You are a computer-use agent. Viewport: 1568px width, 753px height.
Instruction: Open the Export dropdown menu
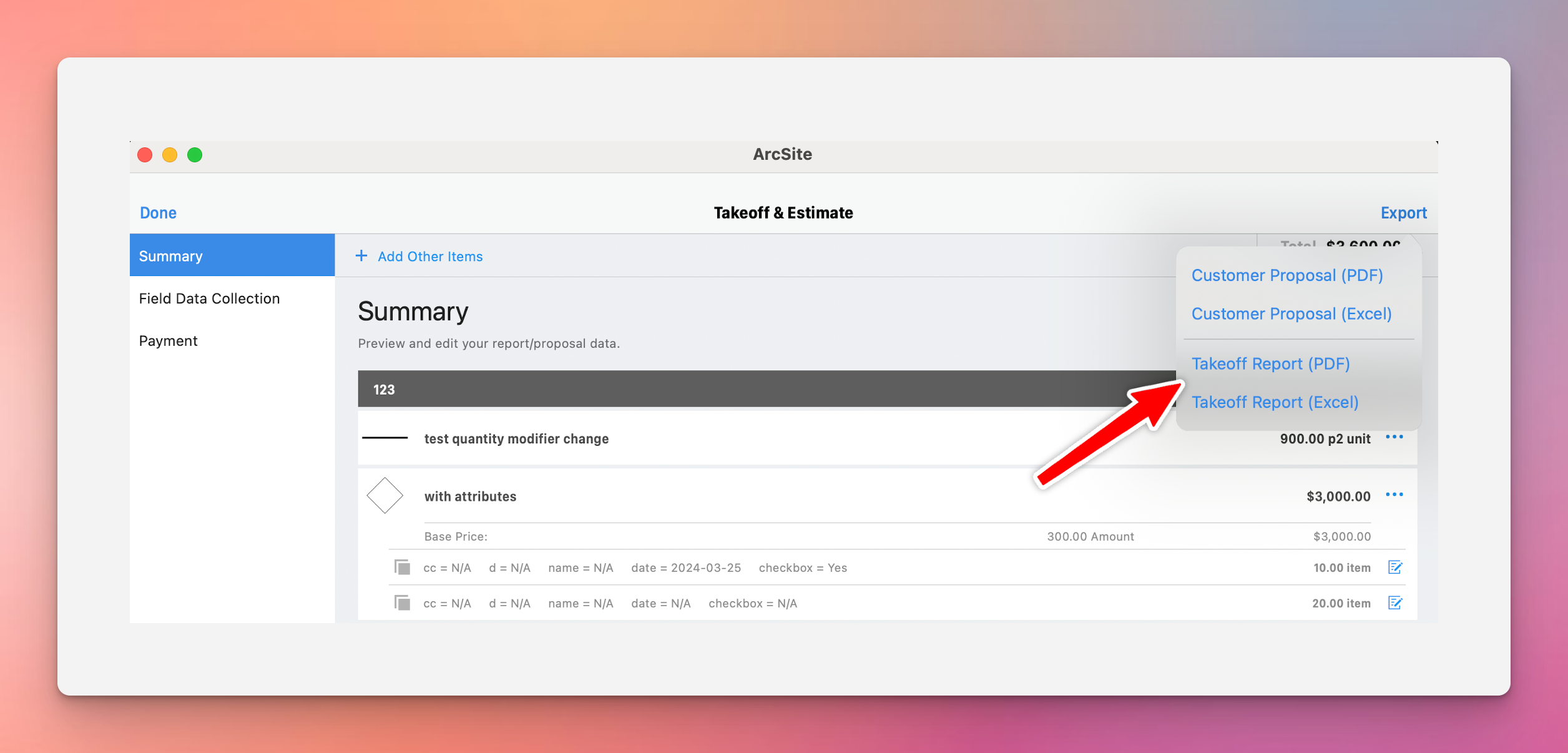(1403, 213)
